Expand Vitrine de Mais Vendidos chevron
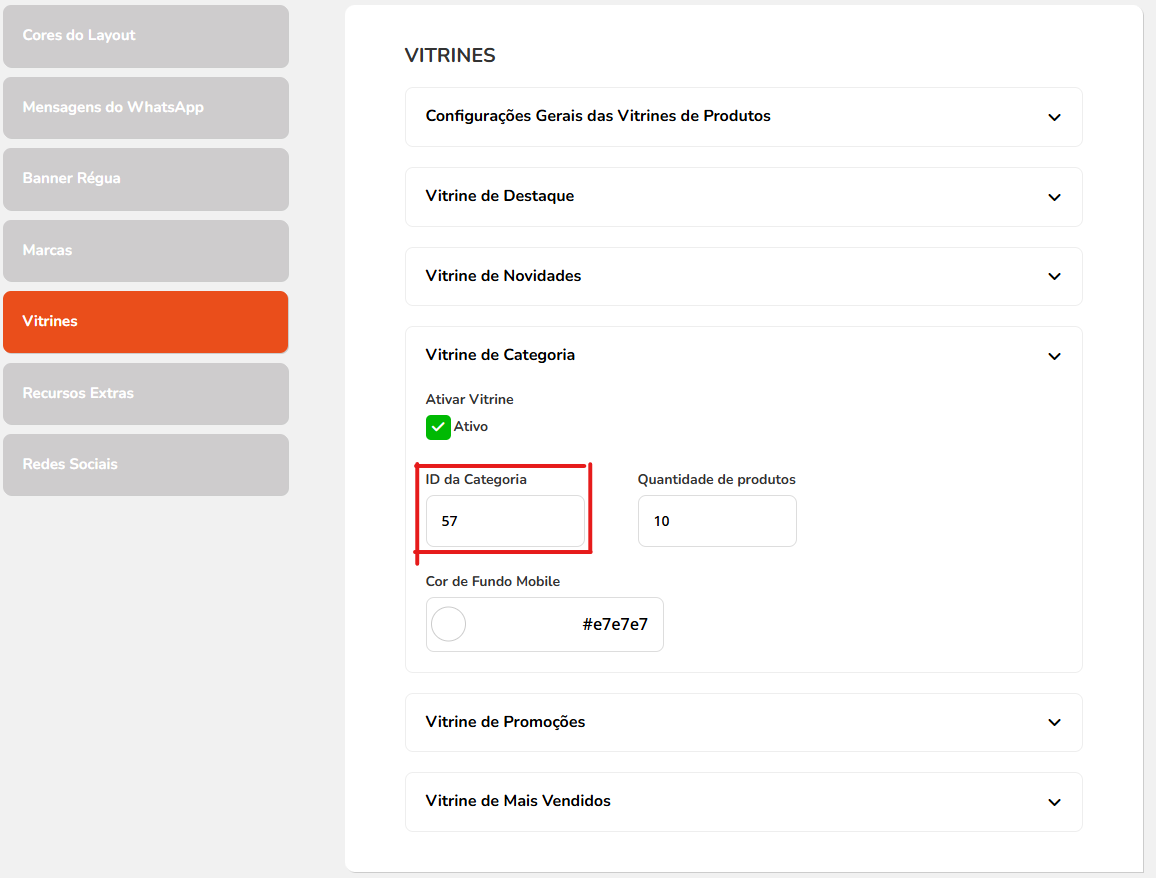 [x=1054, y=802]
